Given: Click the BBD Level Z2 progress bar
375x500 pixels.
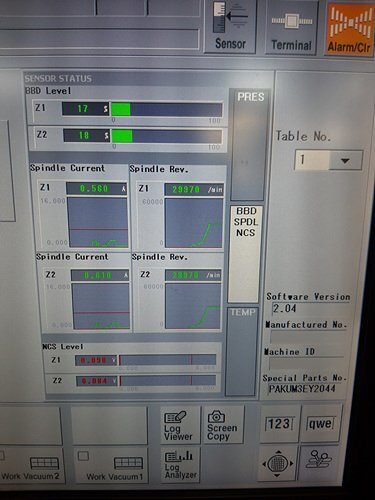Looking at the screenshot, I should coord(166,136).
